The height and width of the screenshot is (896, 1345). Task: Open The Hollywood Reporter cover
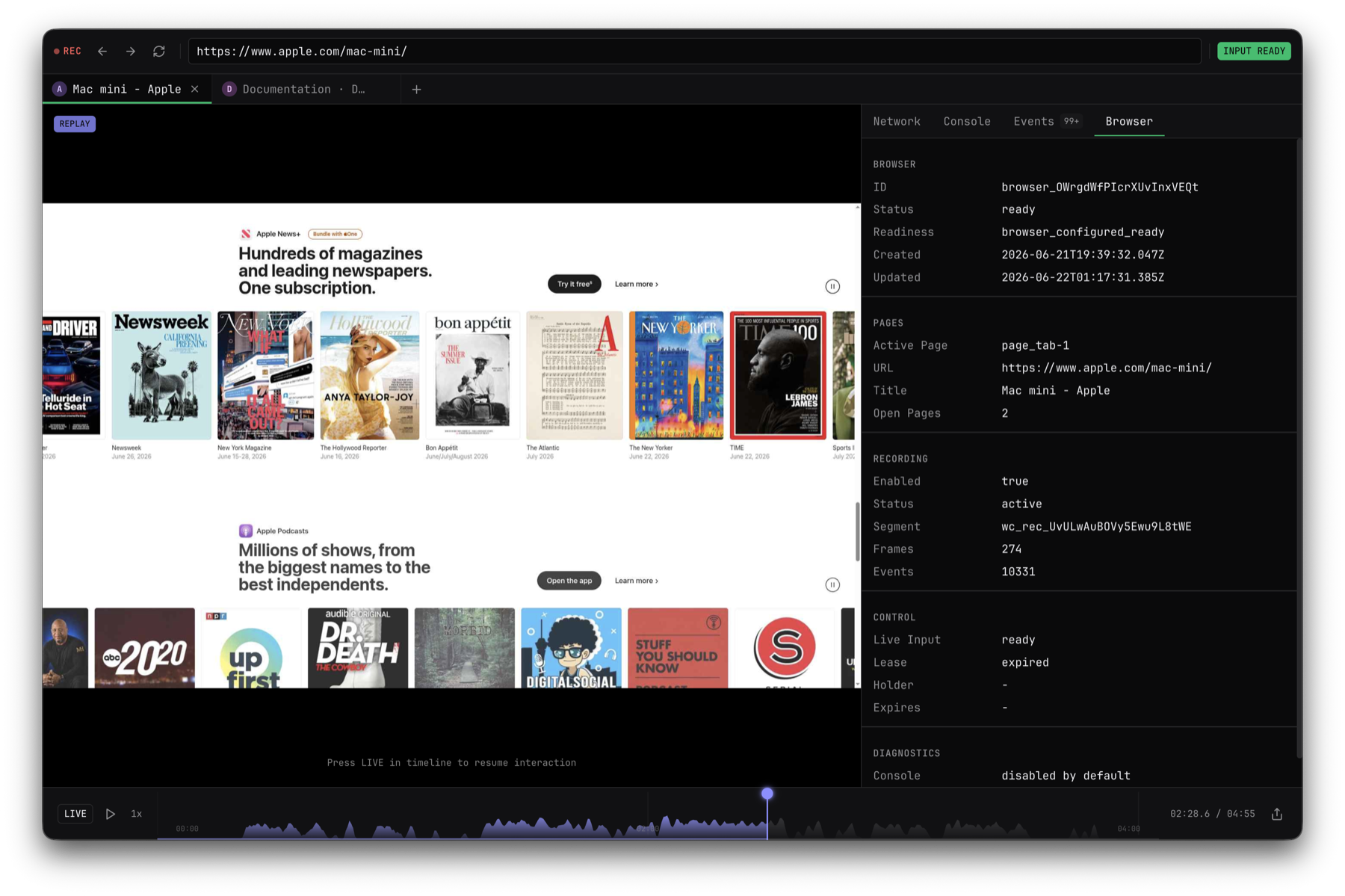(x=370, y=375)
